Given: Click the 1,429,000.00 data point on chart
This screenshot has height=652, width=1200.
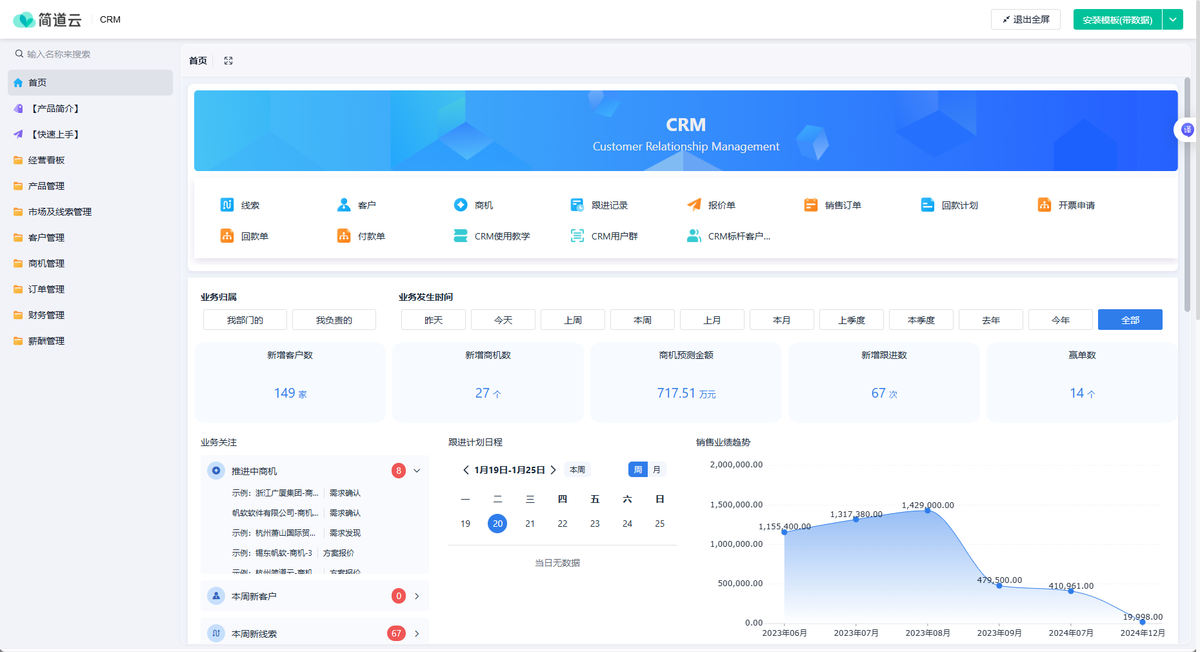Looking at the screenshot, I should tap(928, 510).
